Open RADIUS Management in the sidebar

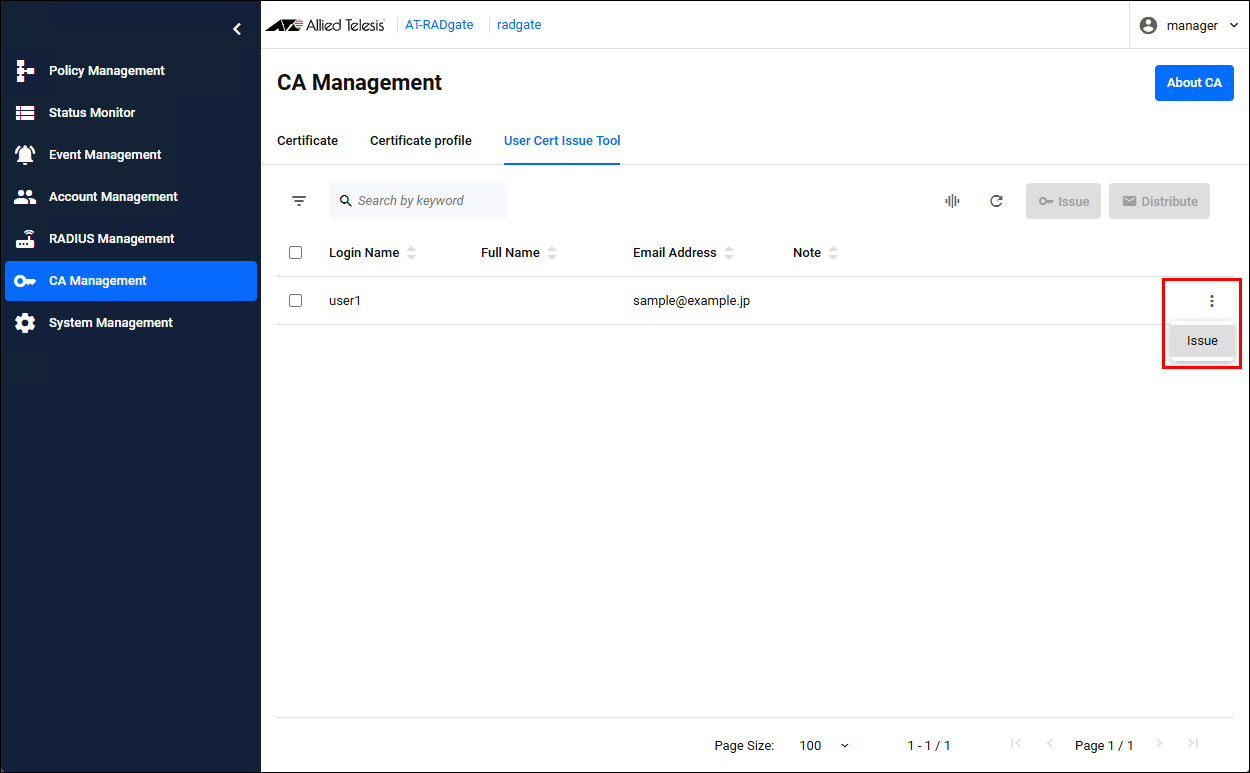tap(131, 239)
